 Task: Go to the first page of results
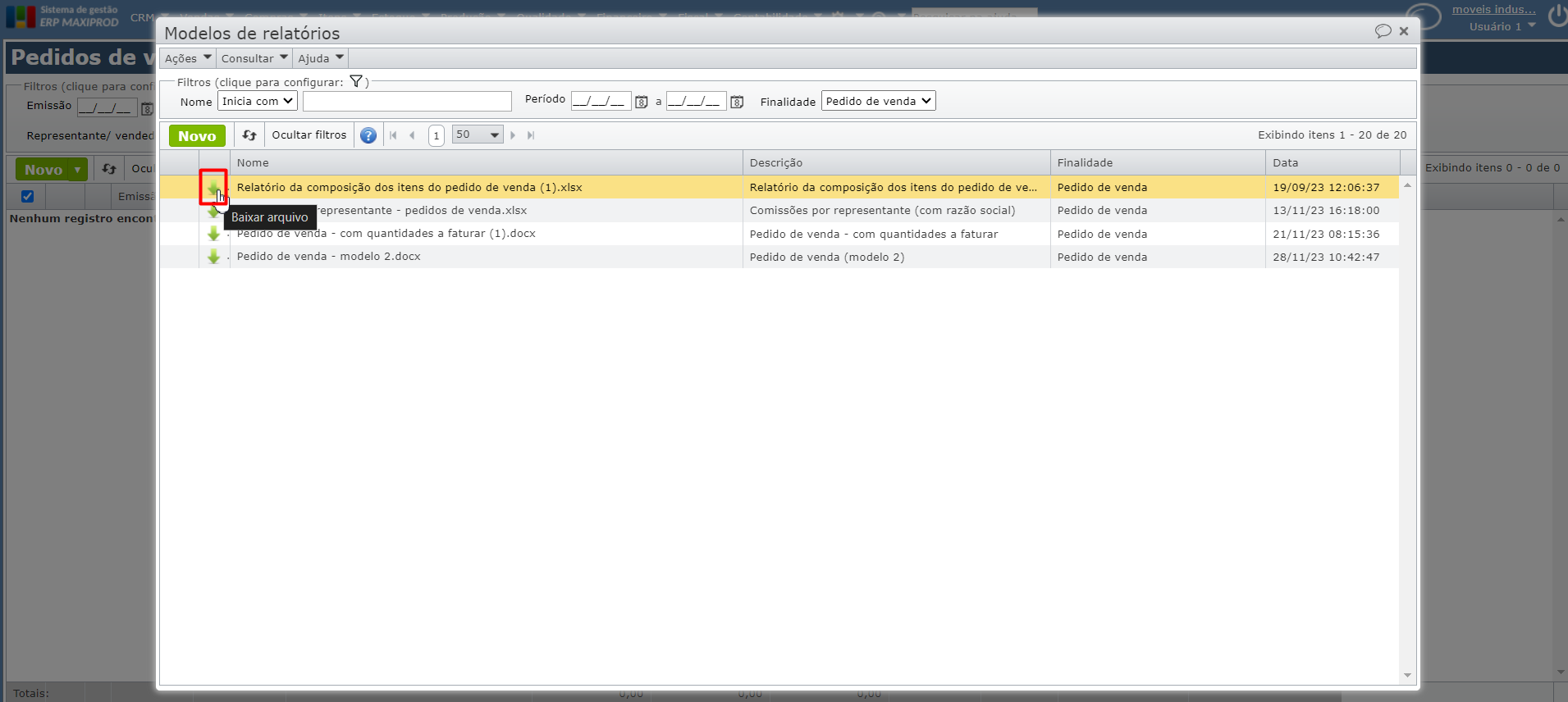tap(393, 135)
